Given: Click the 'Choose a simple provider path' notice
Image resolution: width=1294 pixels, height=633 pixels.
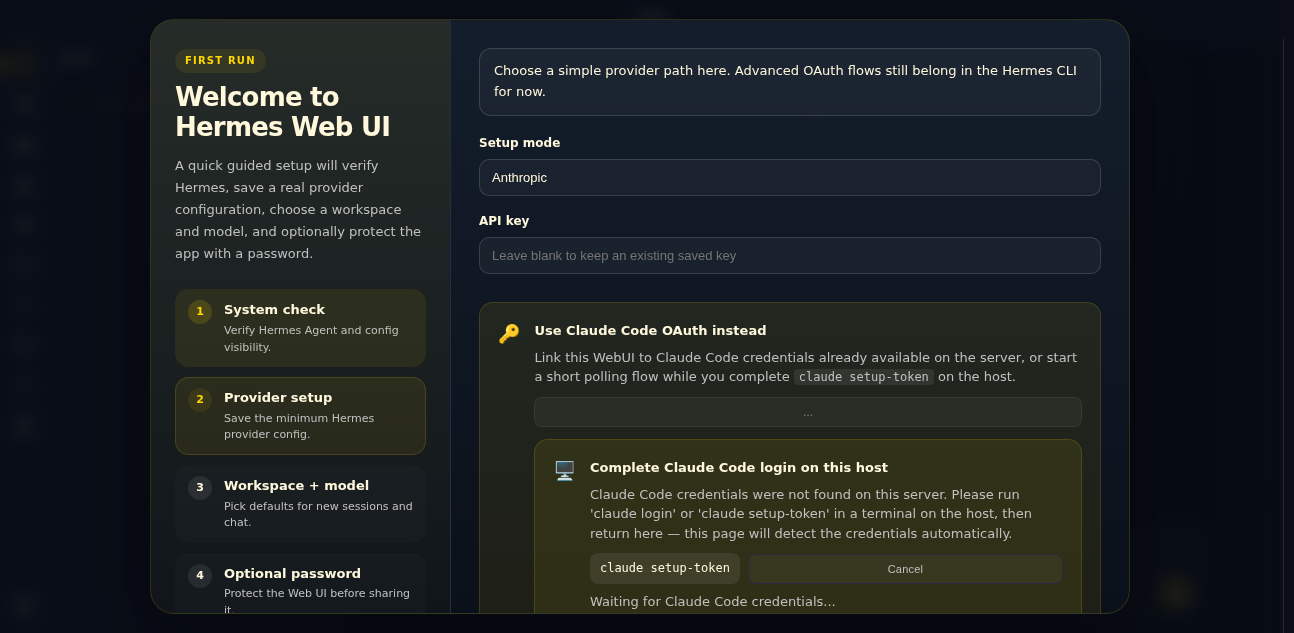Looking at the screenshot, I should tap(789, 81).
